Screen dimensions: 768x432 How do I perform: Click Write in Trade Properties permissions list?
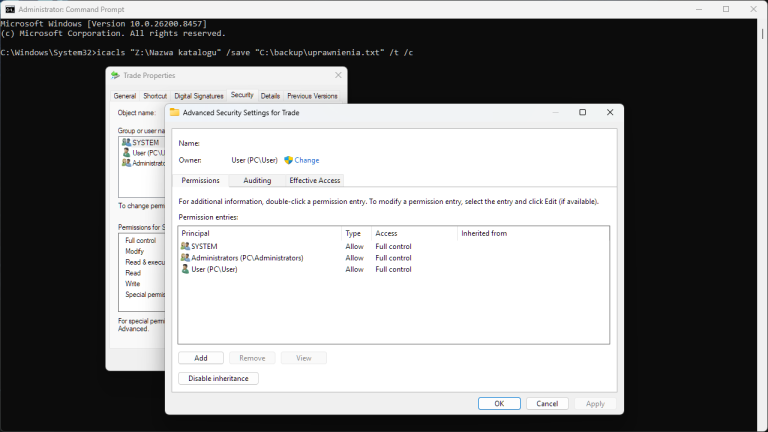[133, 284]
